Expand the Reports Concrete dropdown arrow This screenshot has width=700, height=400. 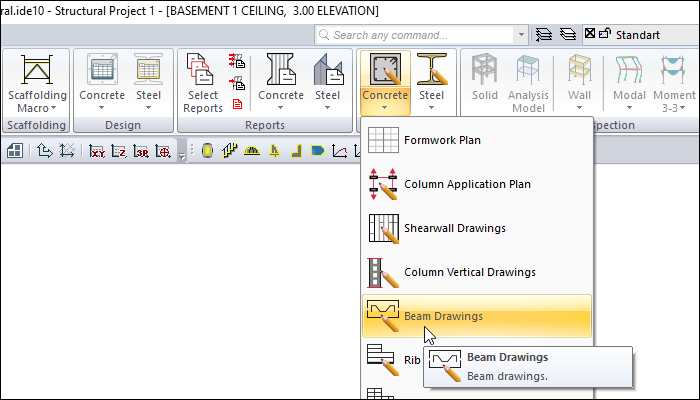pyautogui.click(x=280, y=108)
